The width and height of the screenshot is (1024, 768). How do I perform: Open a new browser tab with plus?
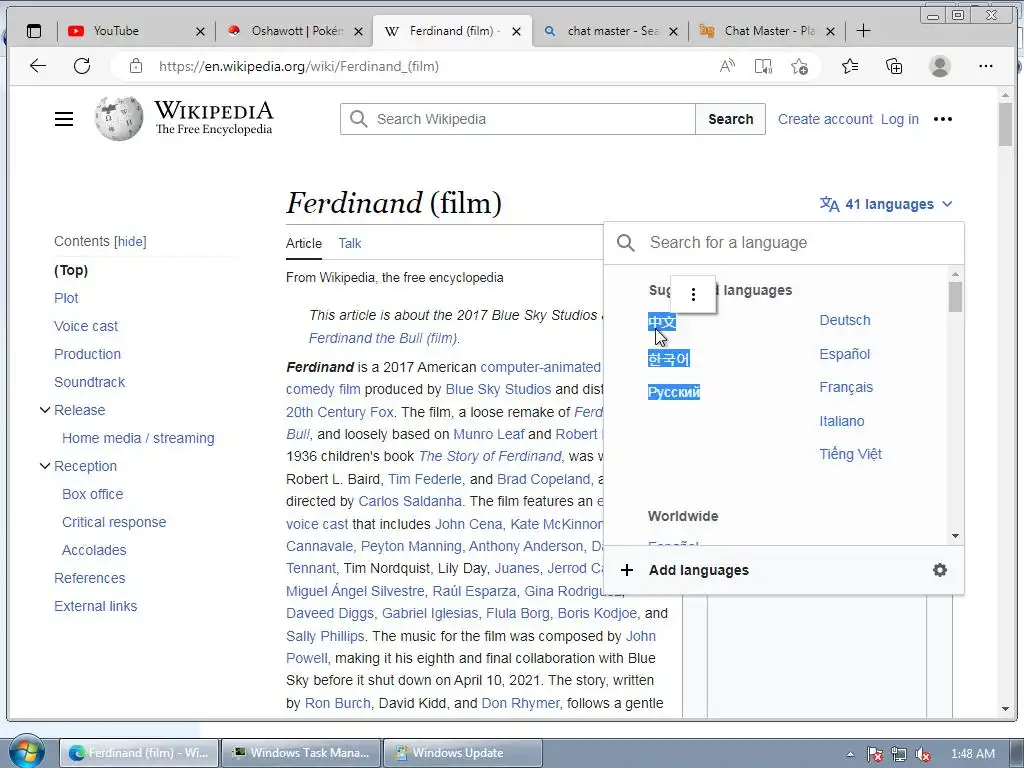pos(863,31)
